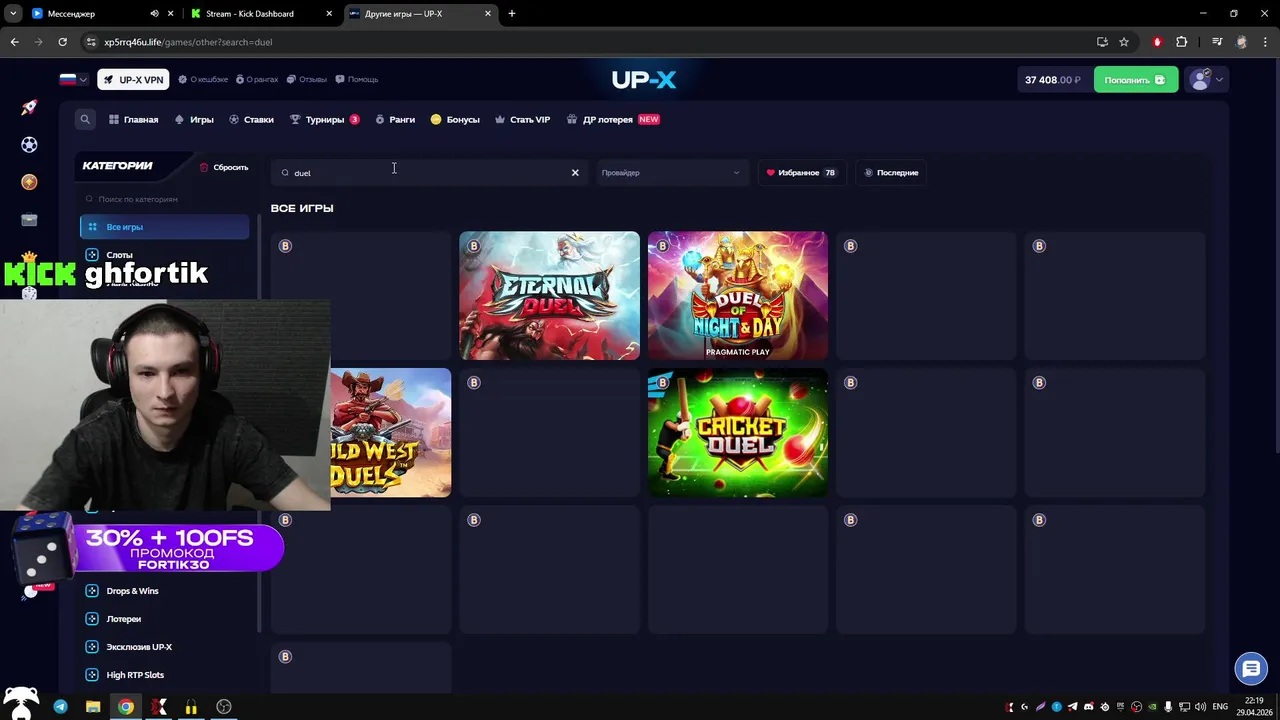The height and width of the screenshot is (720, 1280).
Task: Click the rocket icon in left sidebar
Action: click(x=29, y=107)
